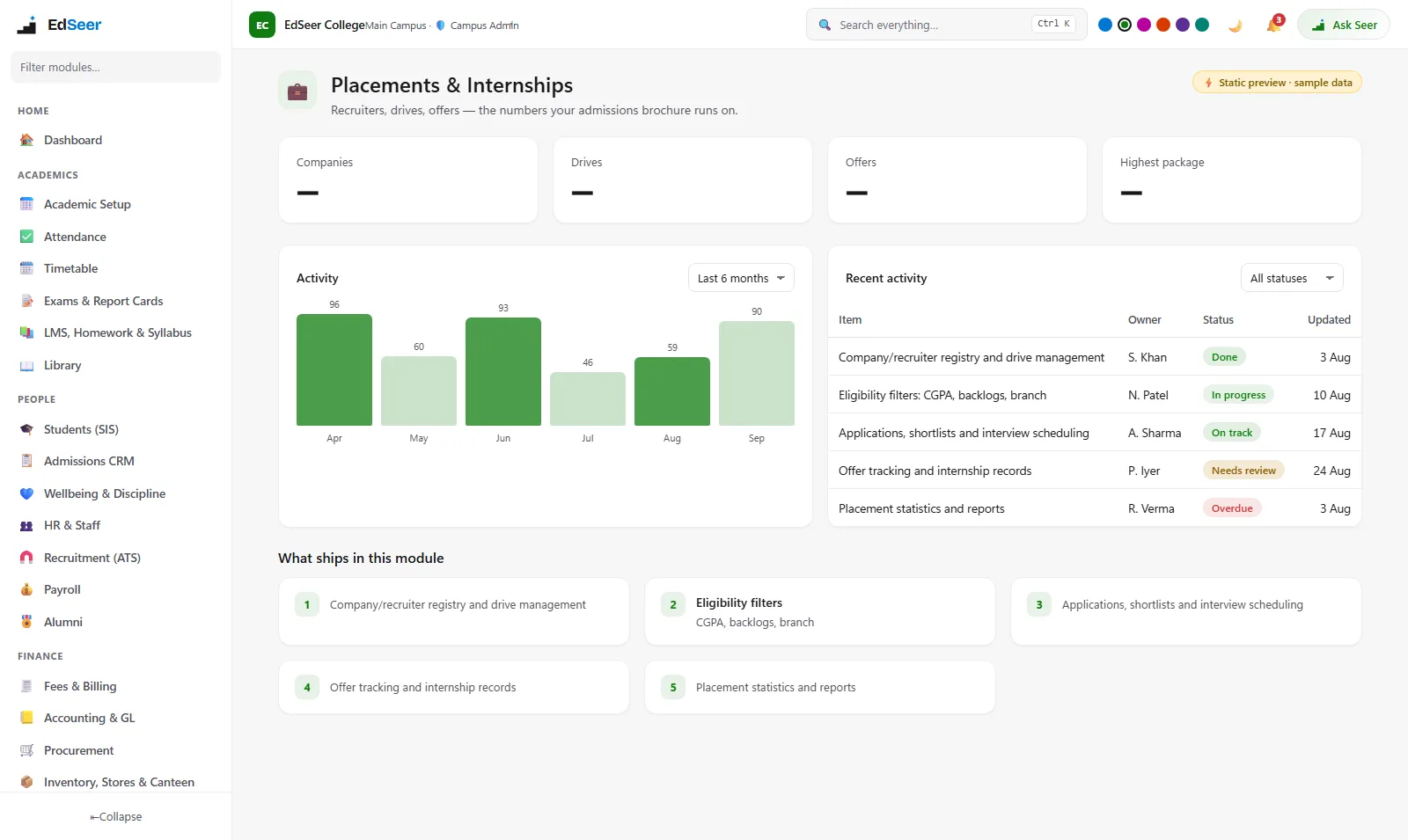
Task: Go to Library module
Action: (x=115, y=365)
